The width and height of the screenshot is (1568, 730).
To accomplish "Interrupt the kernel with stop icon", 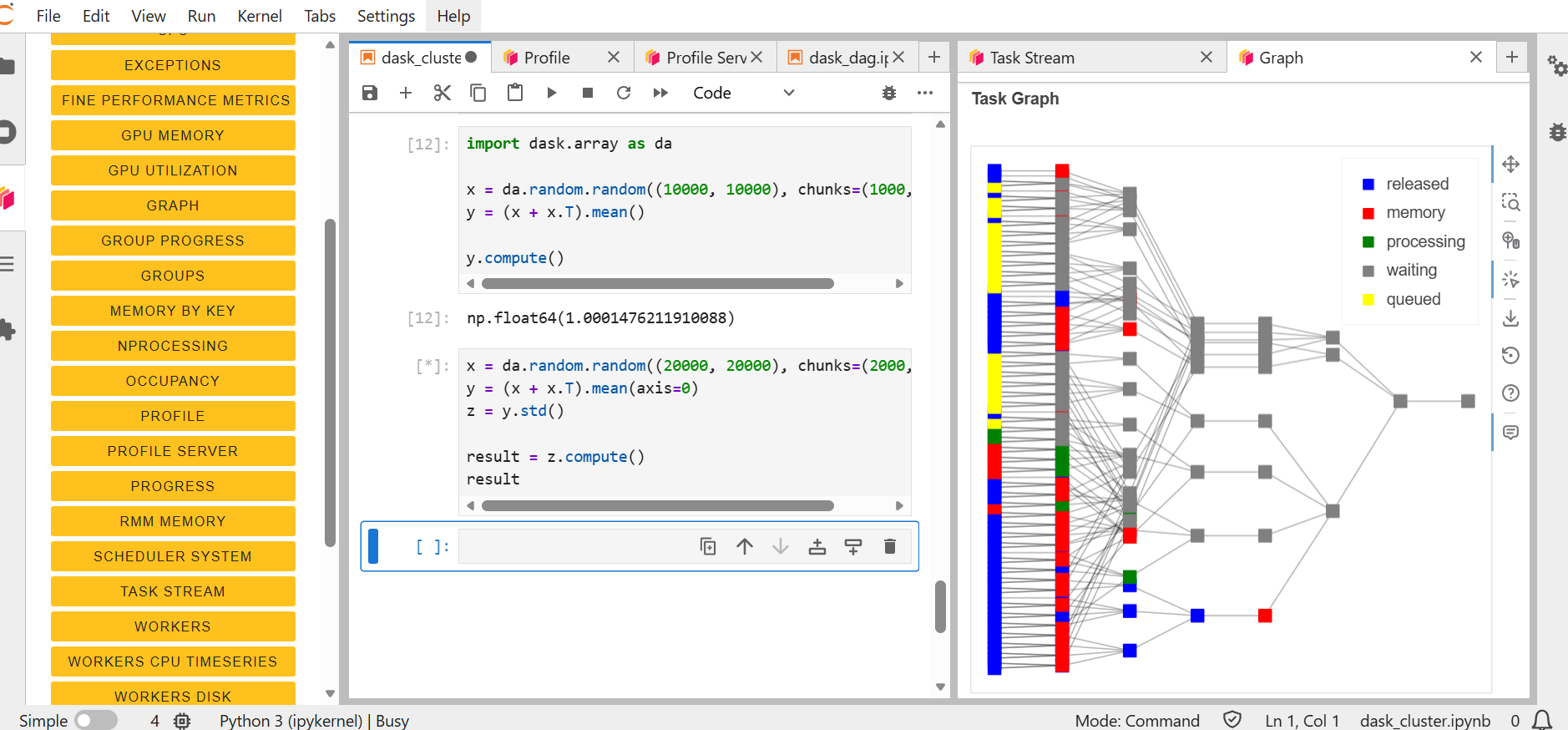I will click(x=588, y=93).
